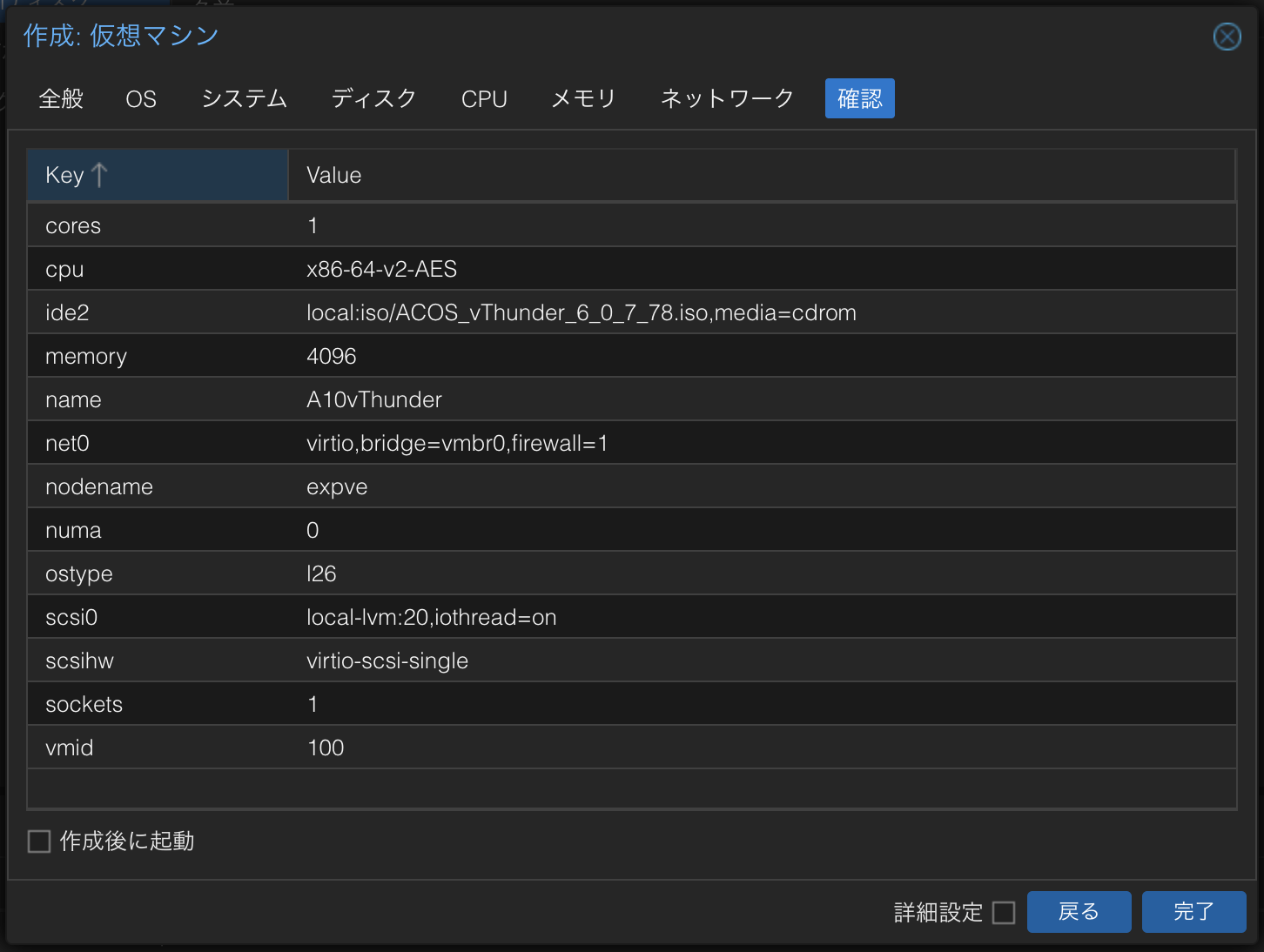Click the A10vThunder name value
1264x952 pixels.
click(x=374, y=399)
